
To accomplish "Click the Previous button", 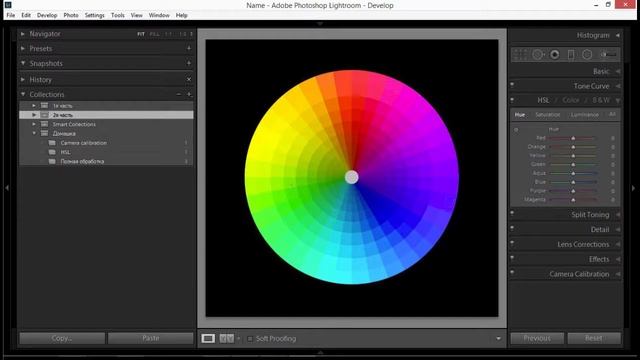I will pyautogui.click(x=537, y=338).
